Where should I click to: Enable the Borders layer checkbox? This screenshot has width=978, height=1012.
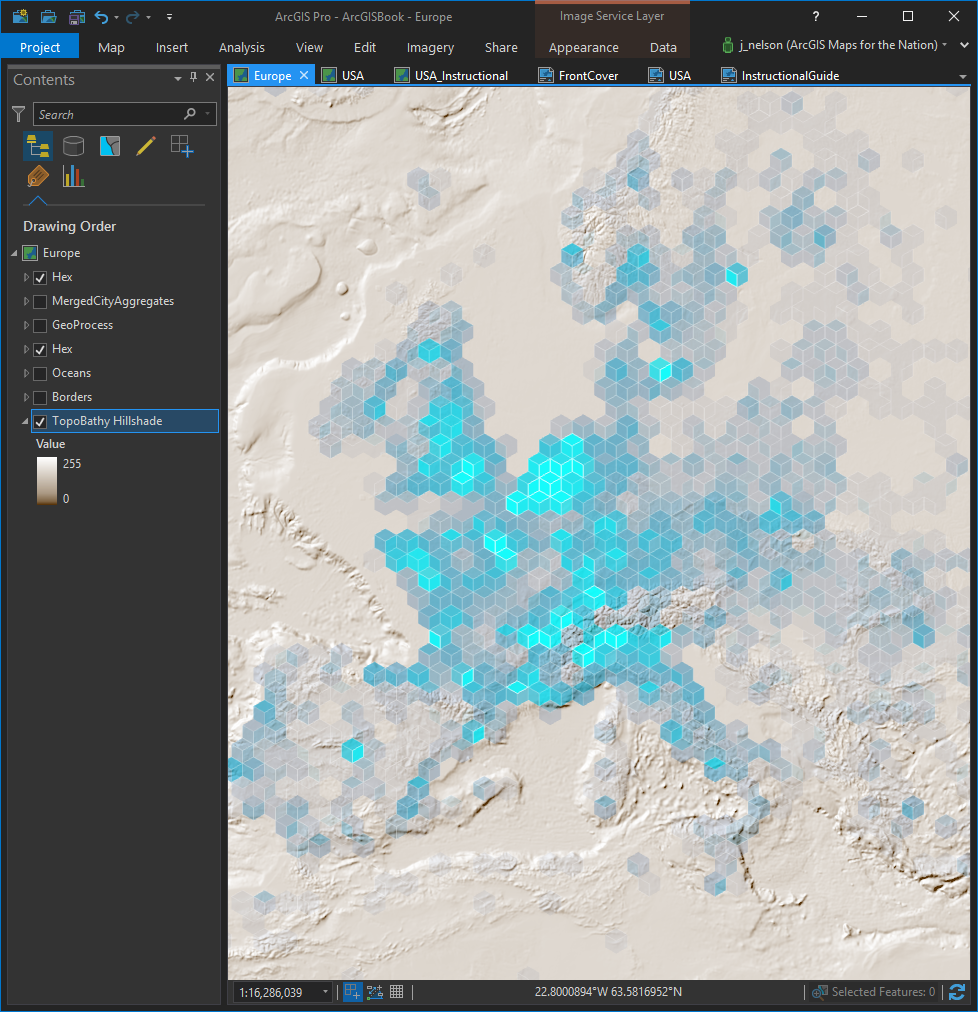[40, 398]
